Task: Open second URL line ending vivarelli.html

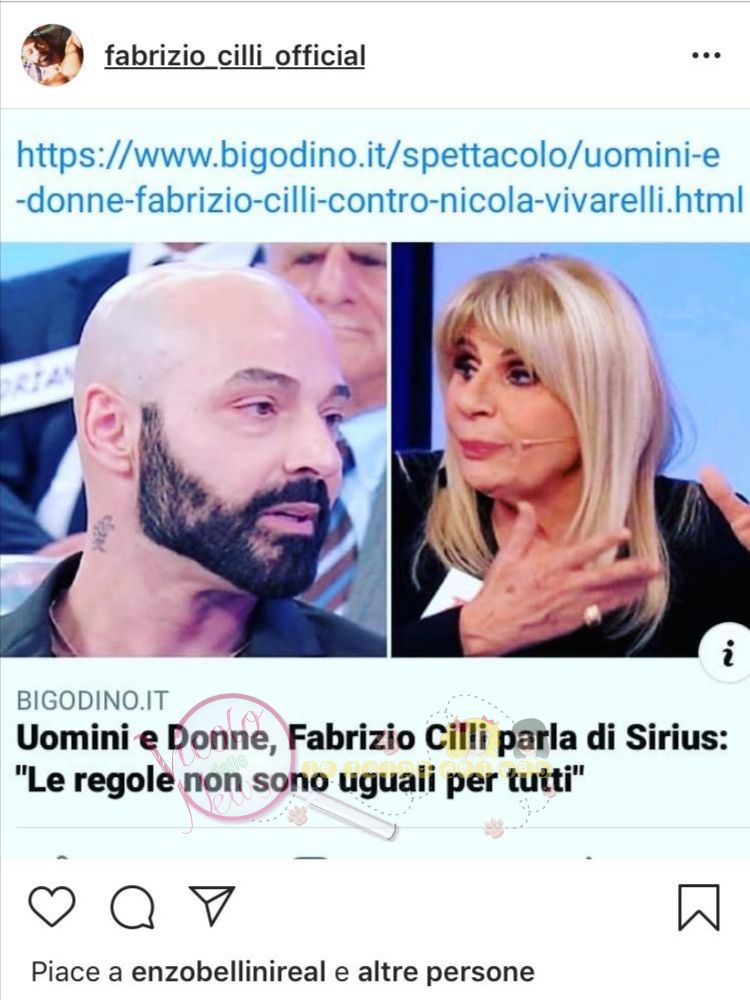Action: click(379, 200)
